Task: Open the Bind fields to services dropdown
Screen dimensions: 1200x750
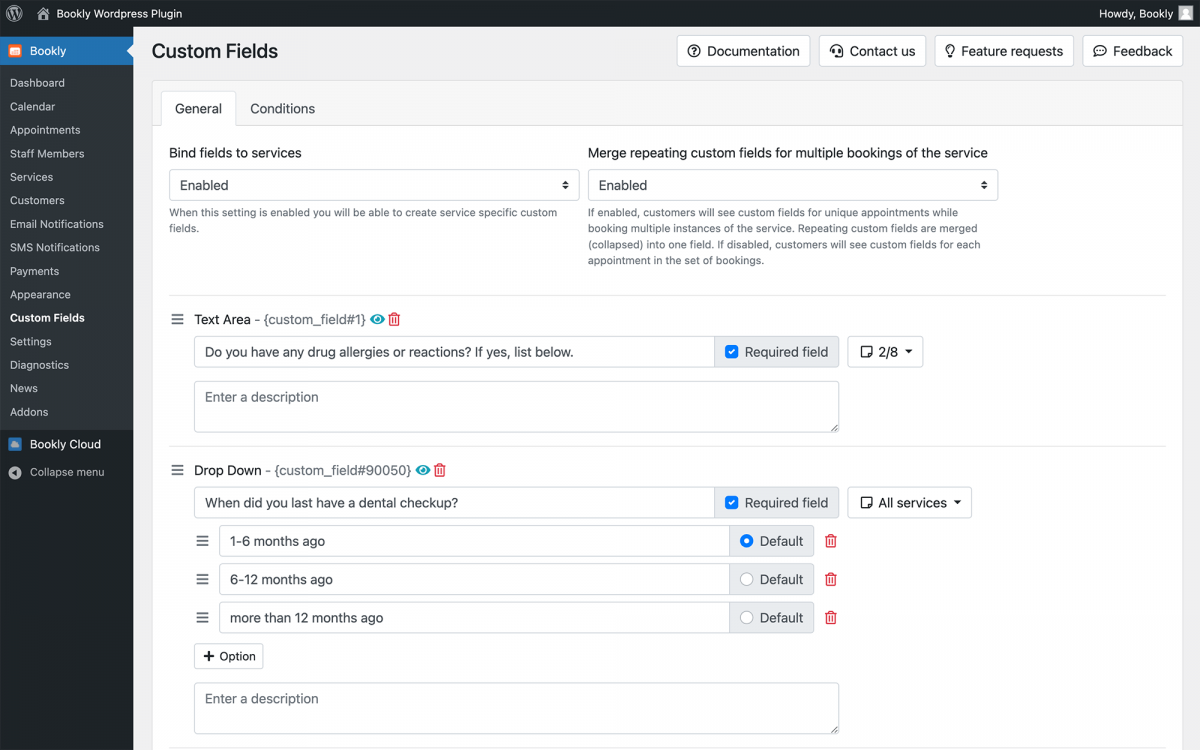Action: click(374, 184)
